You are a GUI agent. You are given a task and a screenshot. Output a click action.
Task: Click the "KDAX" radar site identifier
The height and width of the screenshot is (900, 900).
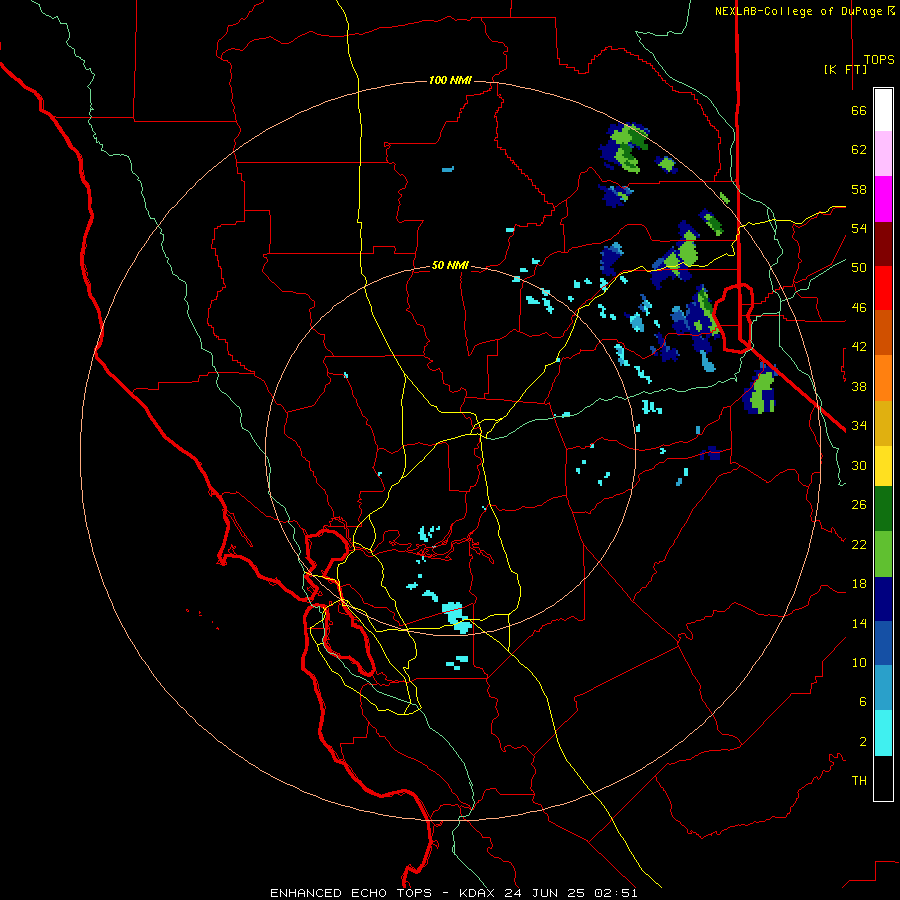click(x=478, y=893)
